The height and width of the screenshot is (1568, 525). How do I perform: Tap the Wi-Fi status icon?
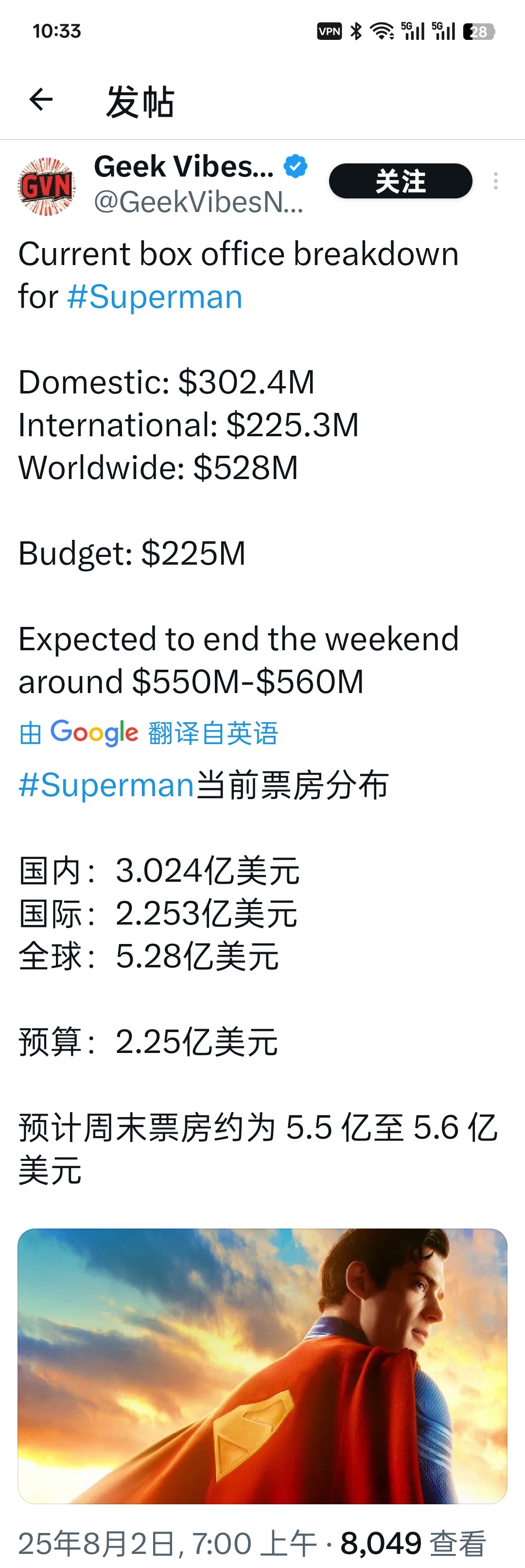coord(382,31)
